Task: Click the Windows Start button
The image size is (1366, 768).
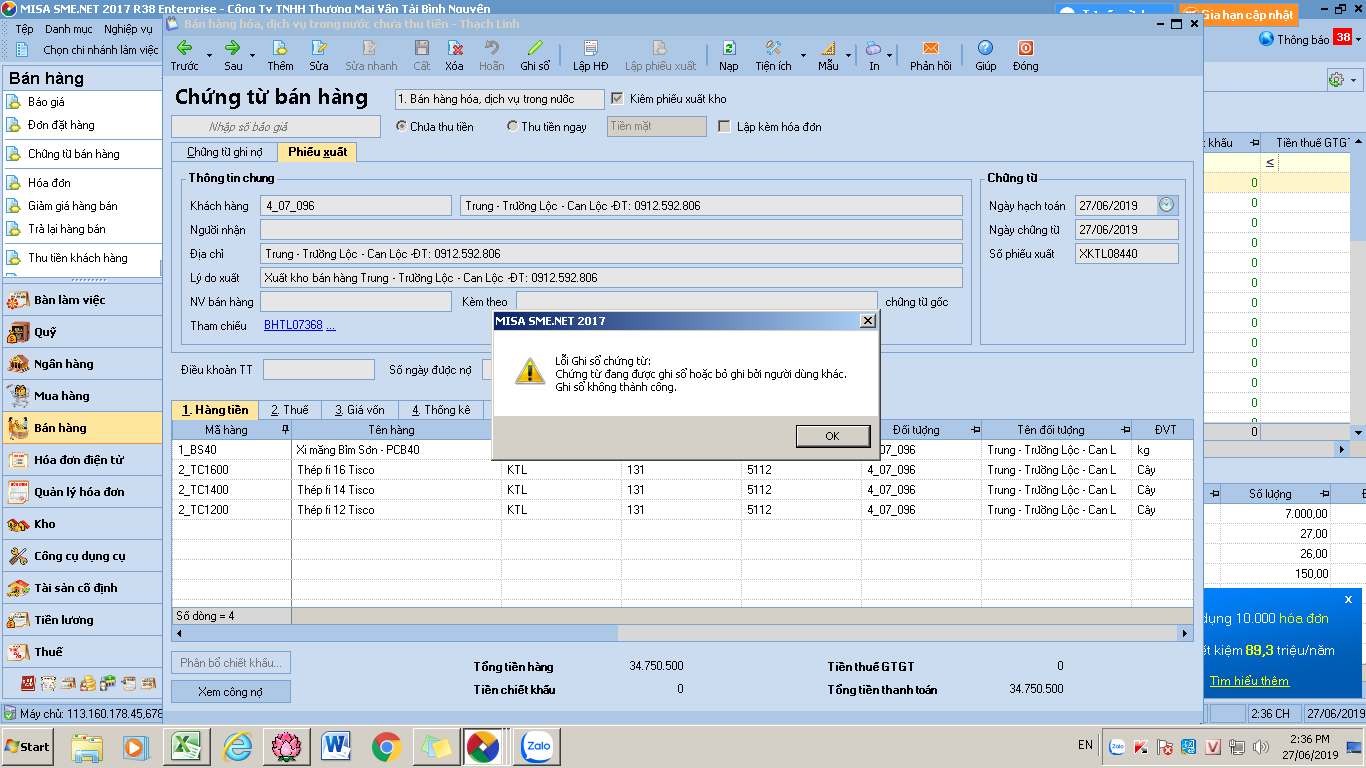Action: coord(28,747)
